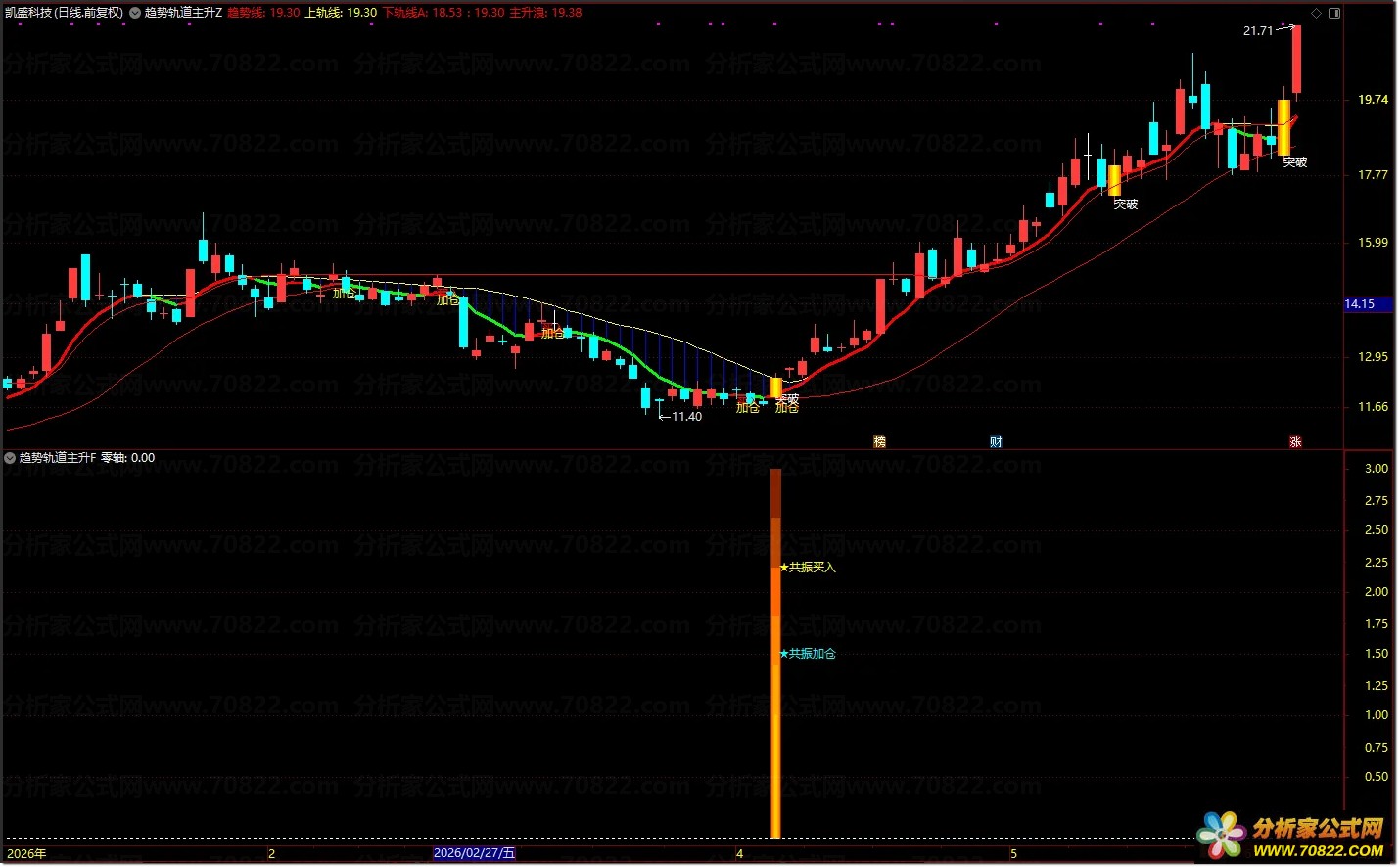Click the diamond icon at chart top-right
This screenshot has height=867, width=1400.
1317,13
